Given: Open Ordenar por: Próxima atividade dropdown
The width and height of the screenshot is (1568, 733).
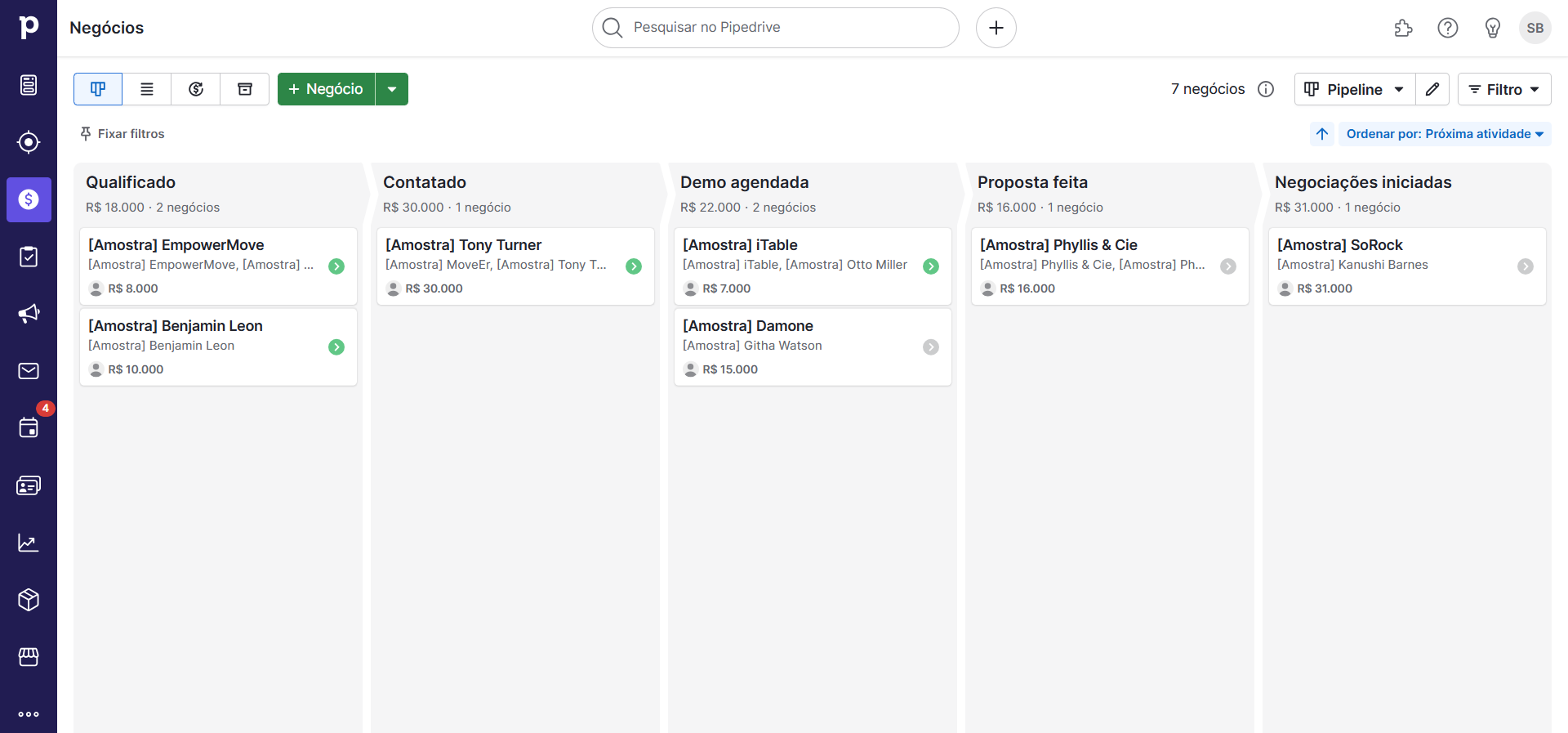Looking at the screenshot, I should (1445, 133).
